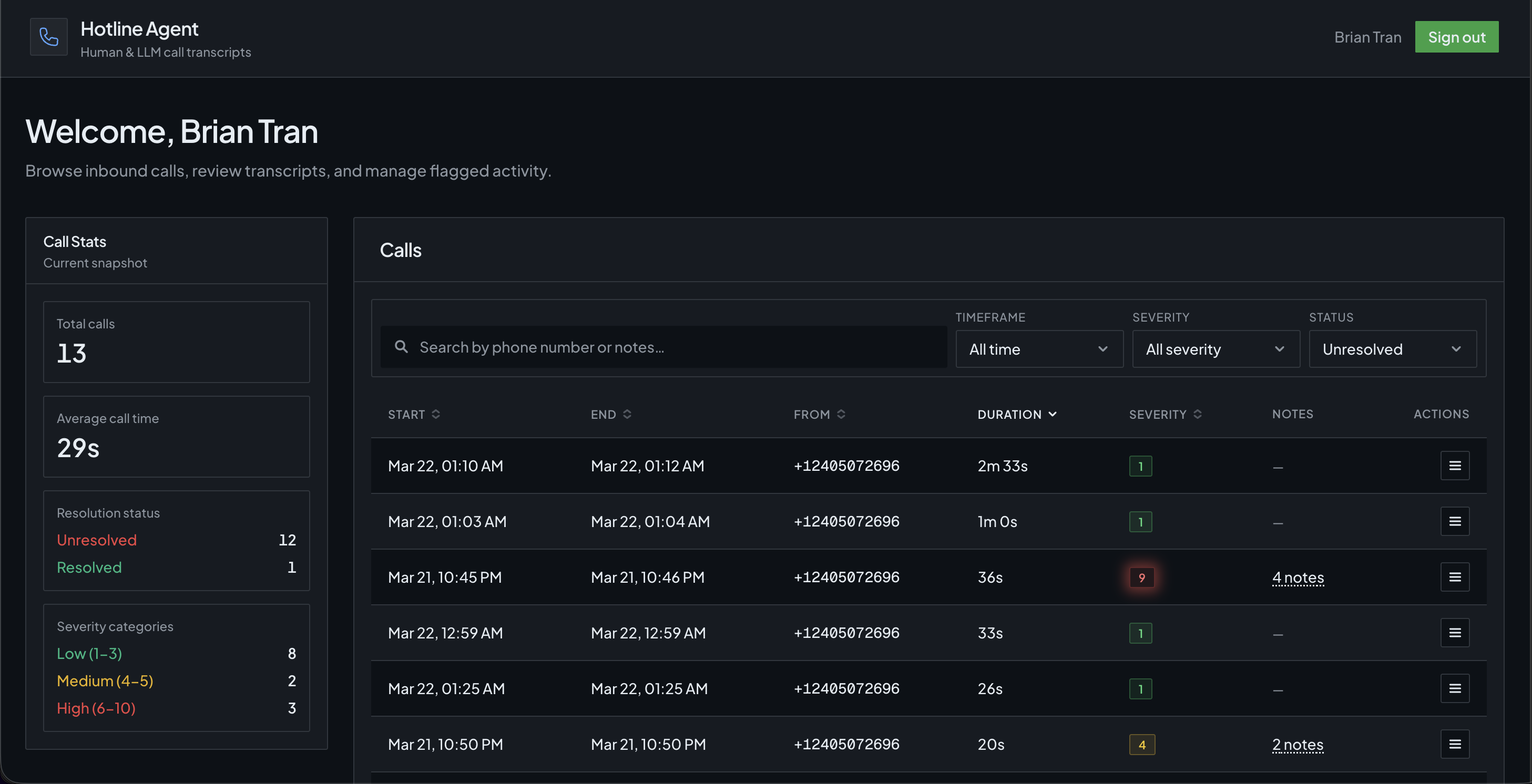This screenshot has height=784, width=1532.
Task: Expand the All severity filter dropdown
Action: point(1215,349)
